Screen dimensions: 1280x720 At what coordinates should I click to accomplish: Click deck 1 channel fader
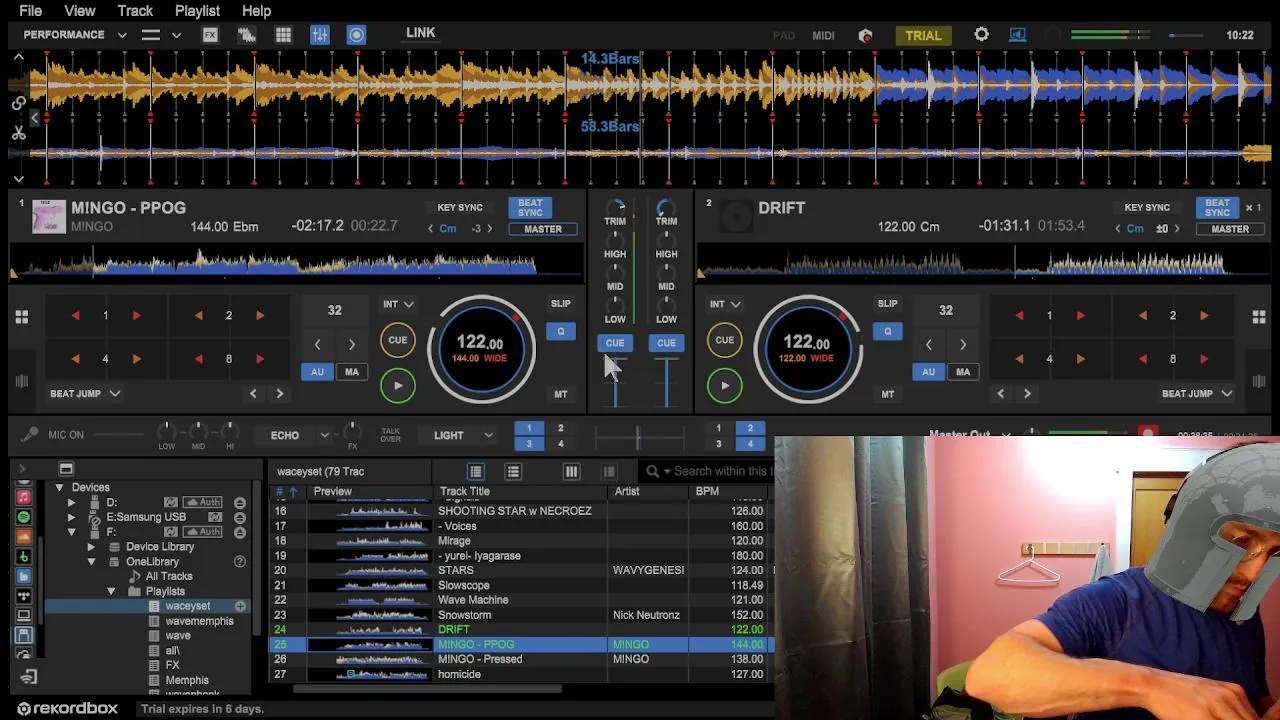point(615,381)
